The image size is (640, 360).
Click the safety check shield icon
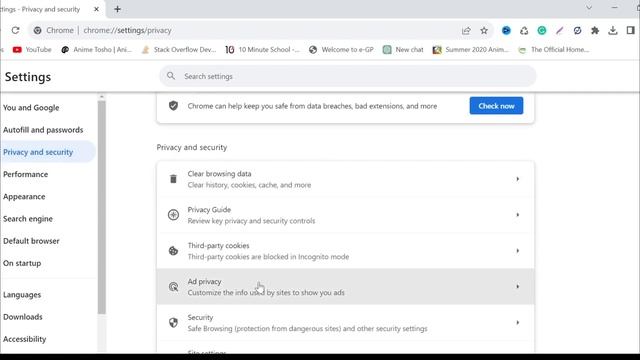click(173, 106)
